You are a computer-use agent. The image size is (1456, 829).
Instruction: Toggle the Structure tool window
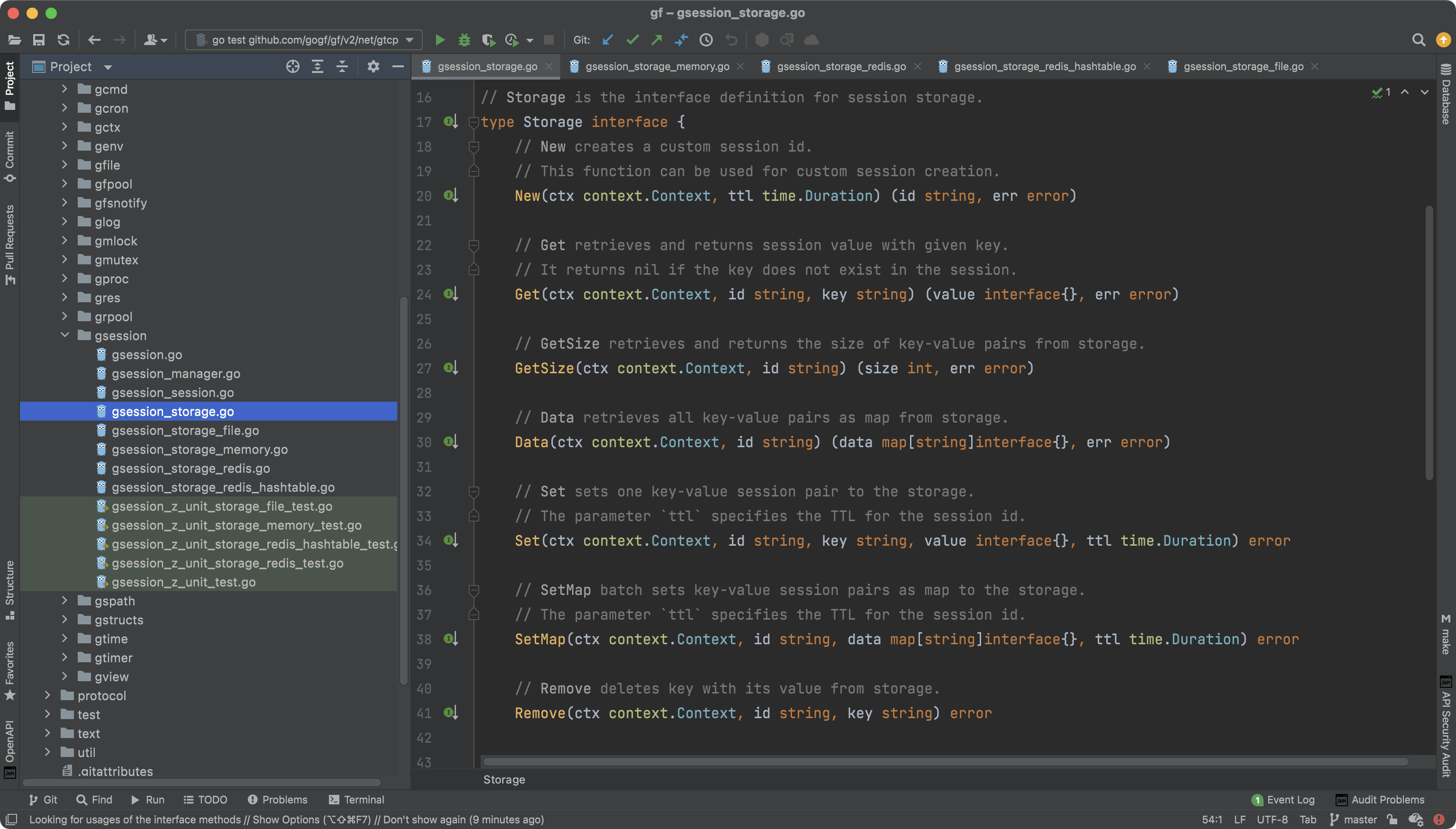point(9,589)
